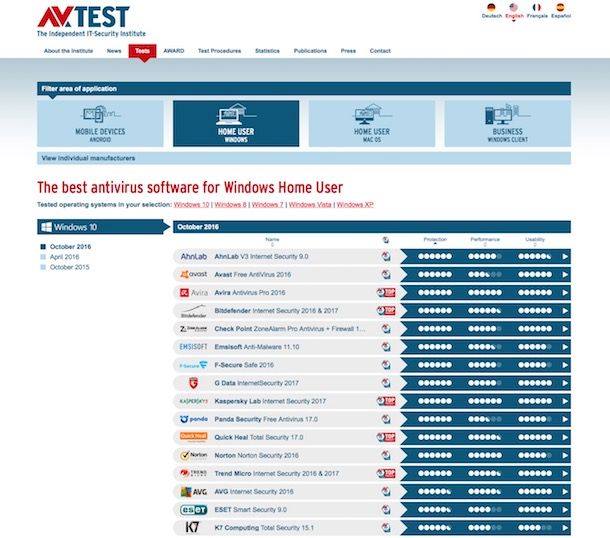Click the Avast logo
Screen dimensions: 610x538
point(194,274)
